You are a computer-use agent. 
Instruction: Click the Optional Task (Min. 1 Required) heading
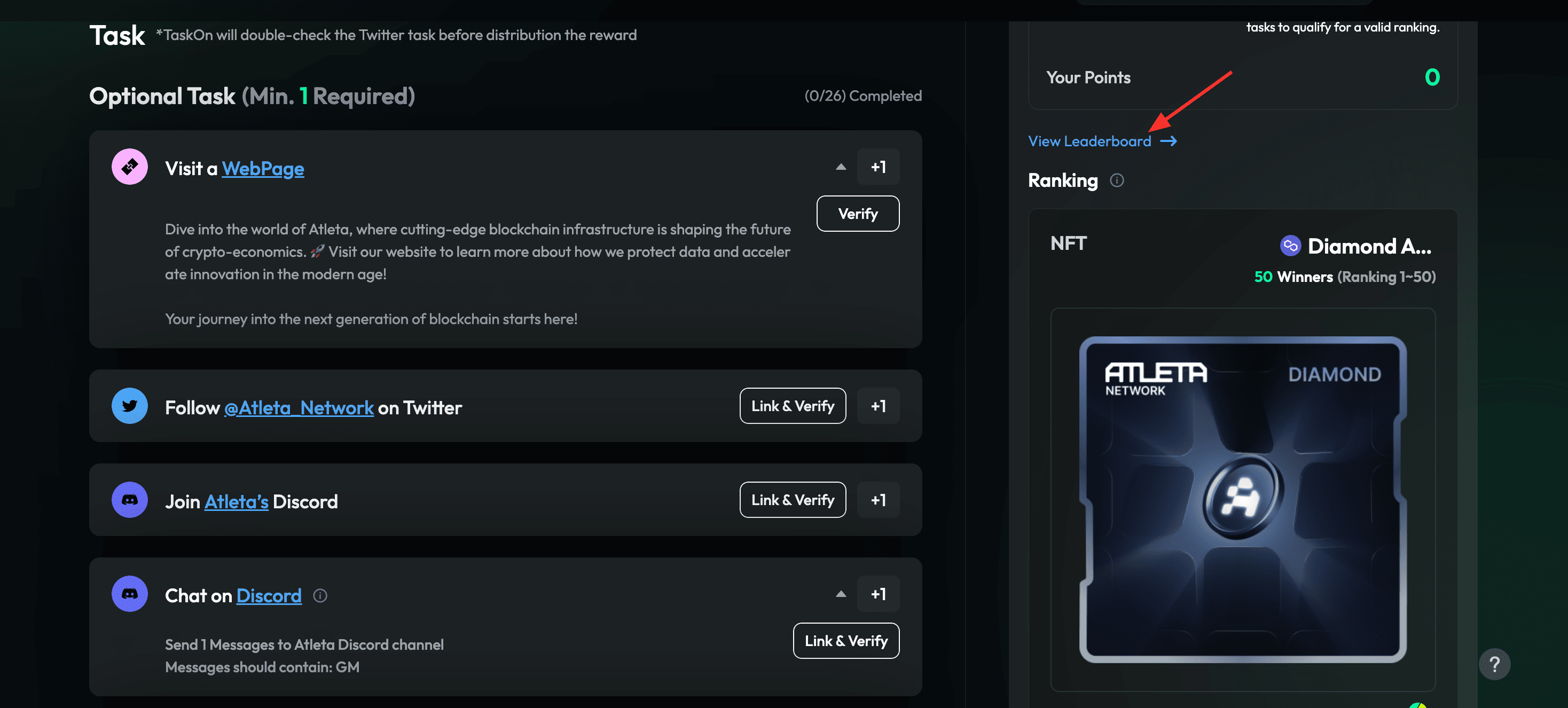[252, 96]
